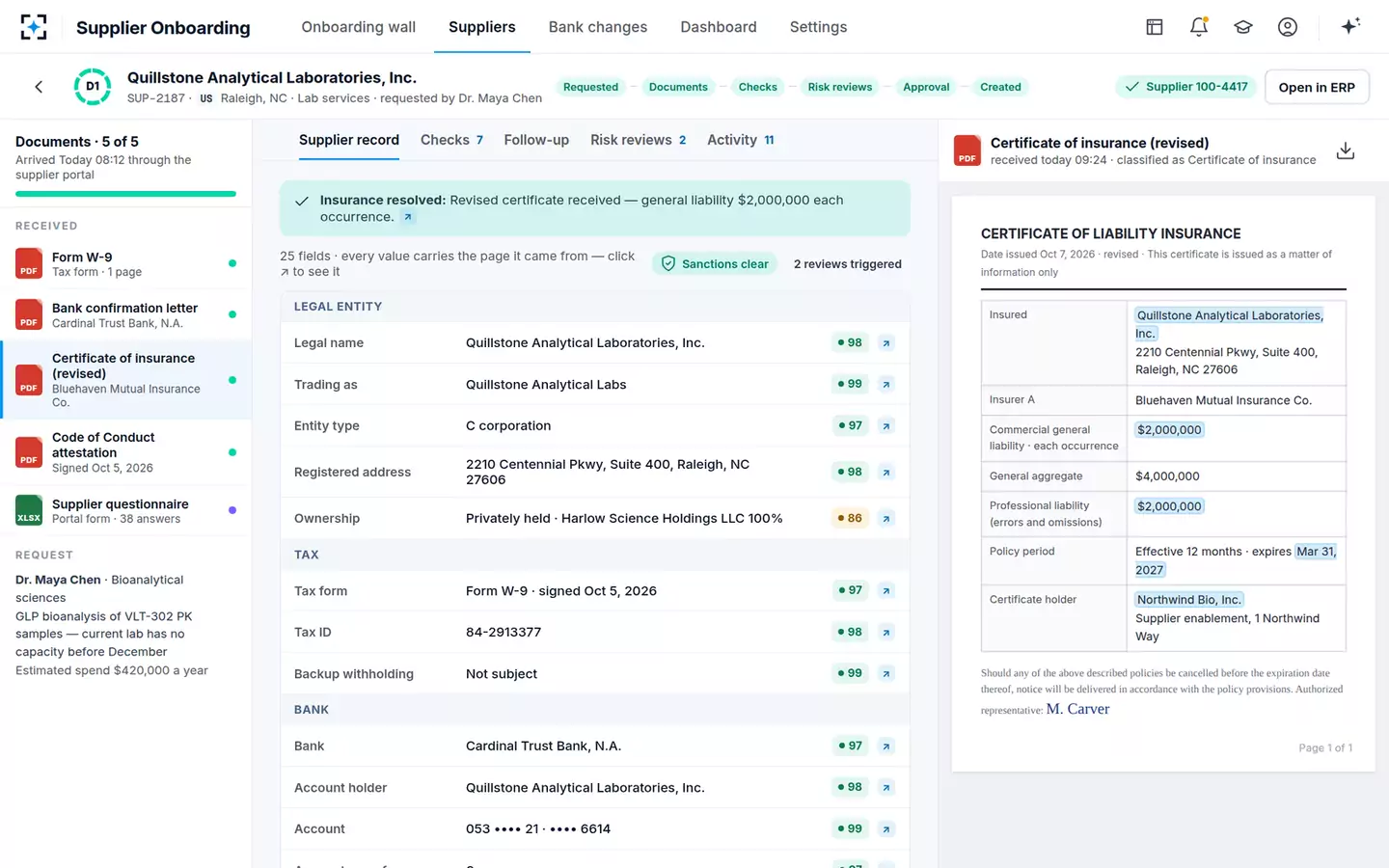This screenshot has width=1389, height=868.
Task: Open source arrow for Entity type field
Action: click(x=886, y=426)
